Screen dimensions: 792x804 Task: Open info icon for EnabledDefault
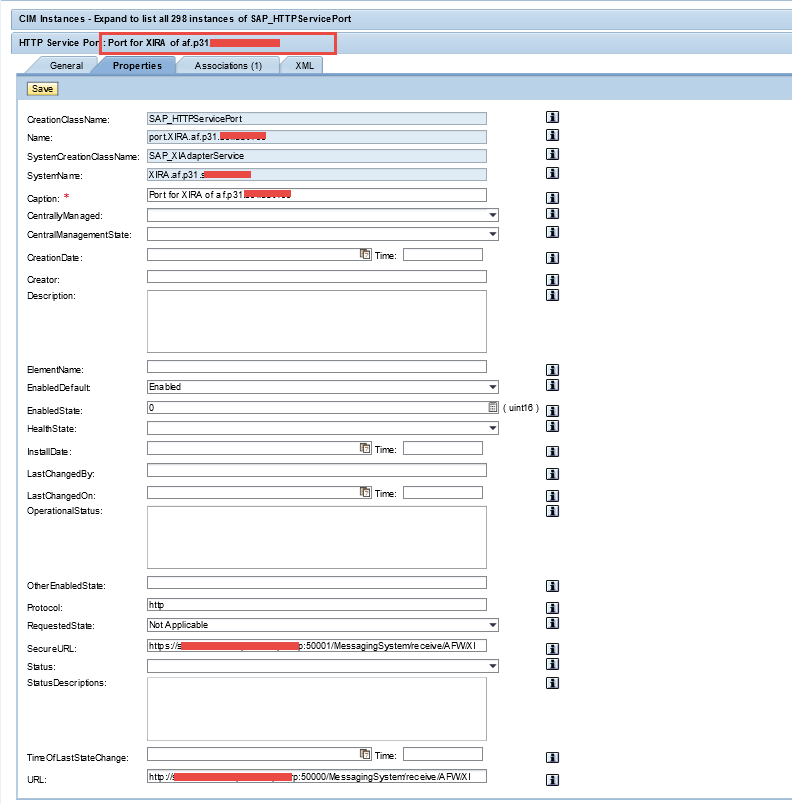(552, 385)
